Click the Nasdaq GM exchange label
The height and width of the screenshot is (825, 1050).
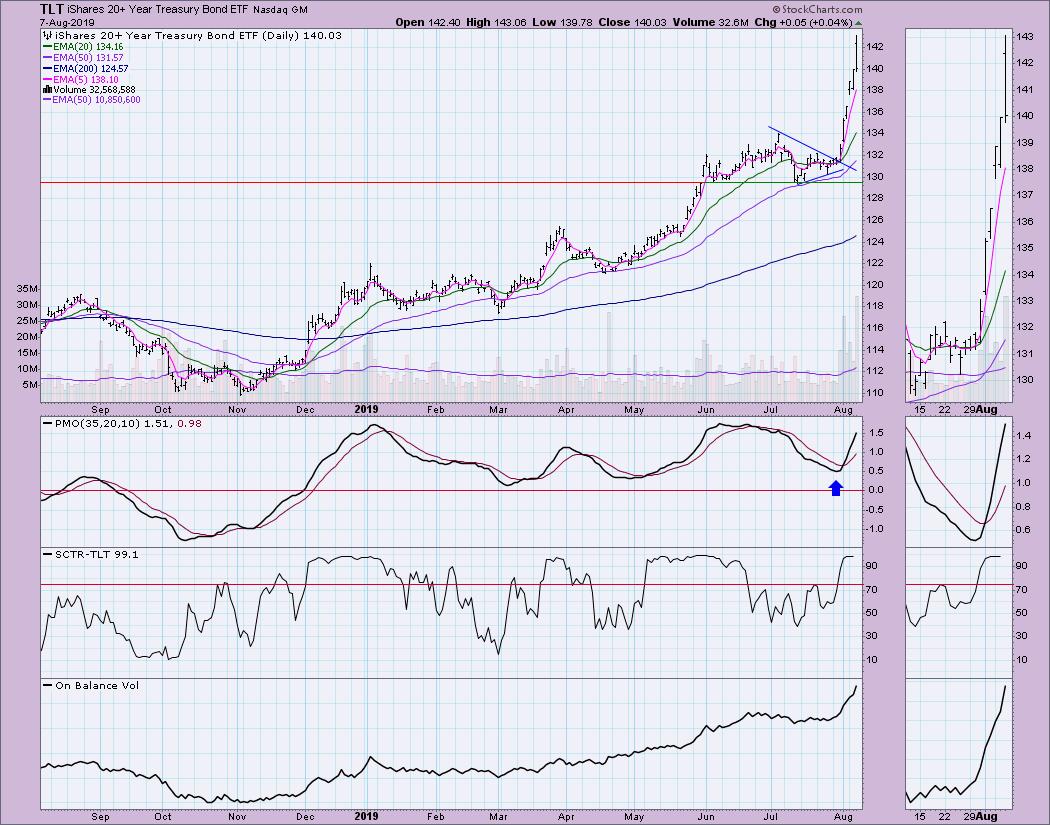[x=280, y=10]
